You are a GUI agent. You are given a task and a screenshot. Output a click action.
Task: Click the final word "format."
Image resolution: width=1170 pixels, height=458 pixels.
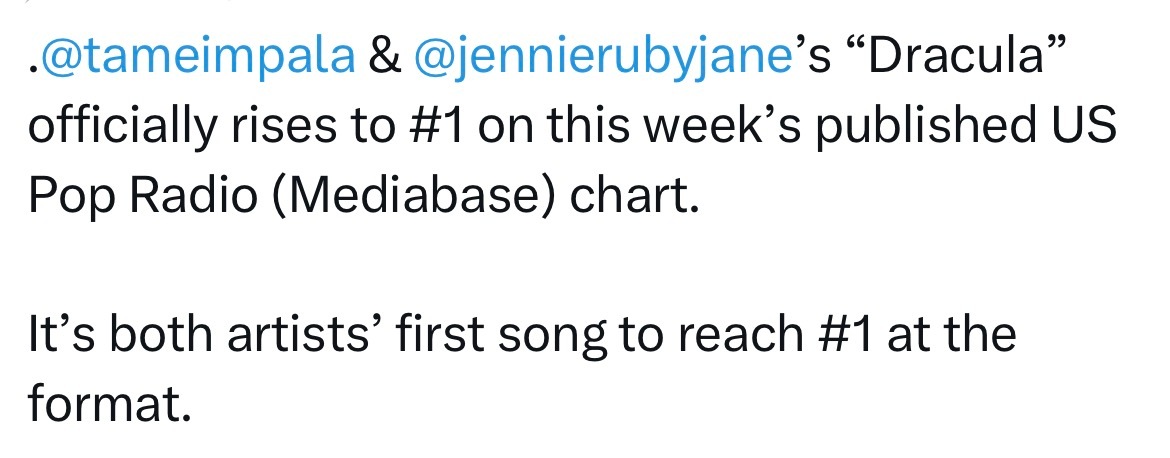(110, 402)
